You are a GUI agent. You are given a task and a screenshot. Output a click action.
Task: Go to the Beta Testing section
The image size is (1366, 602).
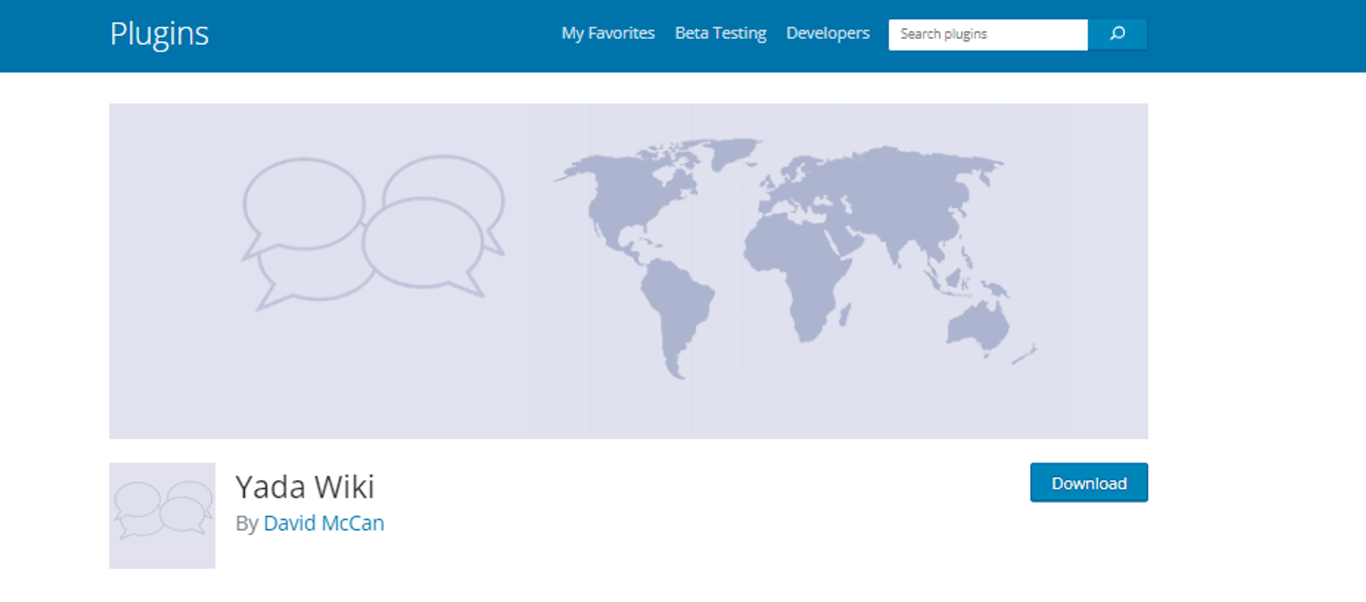(x=720, y=33)
